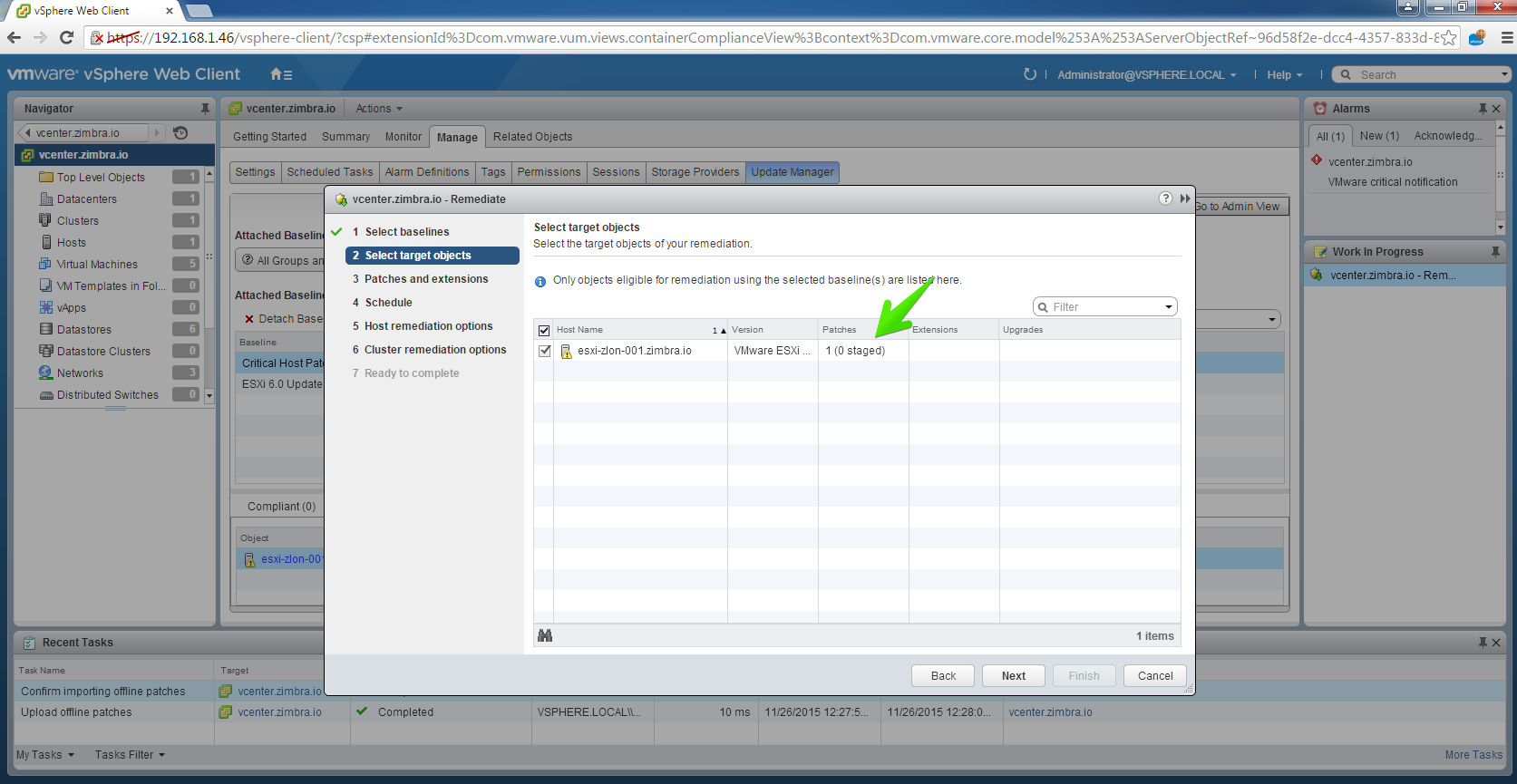Select the Alarm Definitions sub-tab
This screenshot has width=1517, height=784.
(427, 172)
